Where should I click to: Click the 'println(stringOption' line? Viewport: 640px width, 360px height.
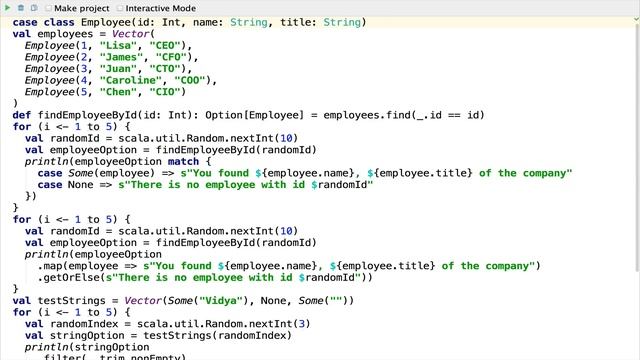[87, 347]
